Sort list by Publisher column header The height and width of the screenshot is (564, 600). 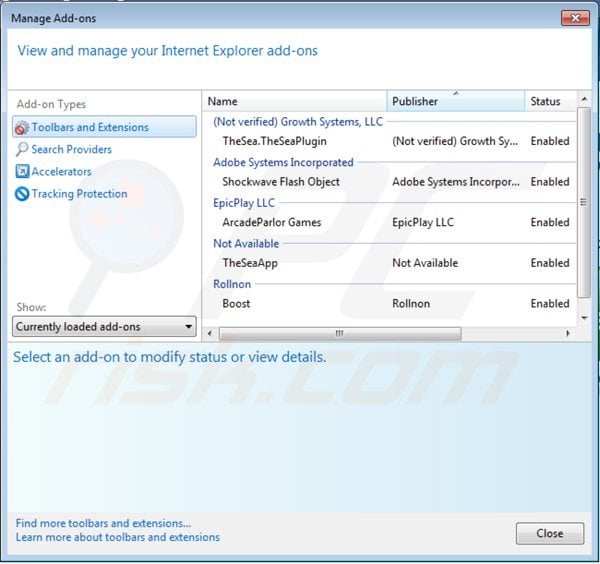[x=455, y=101]
